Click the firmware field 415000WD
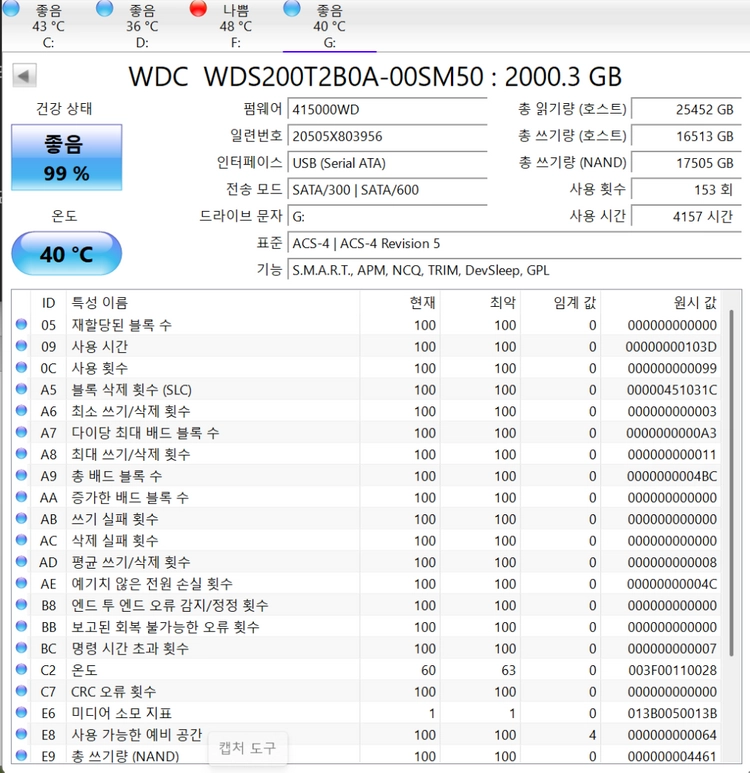 coord(388,109)
